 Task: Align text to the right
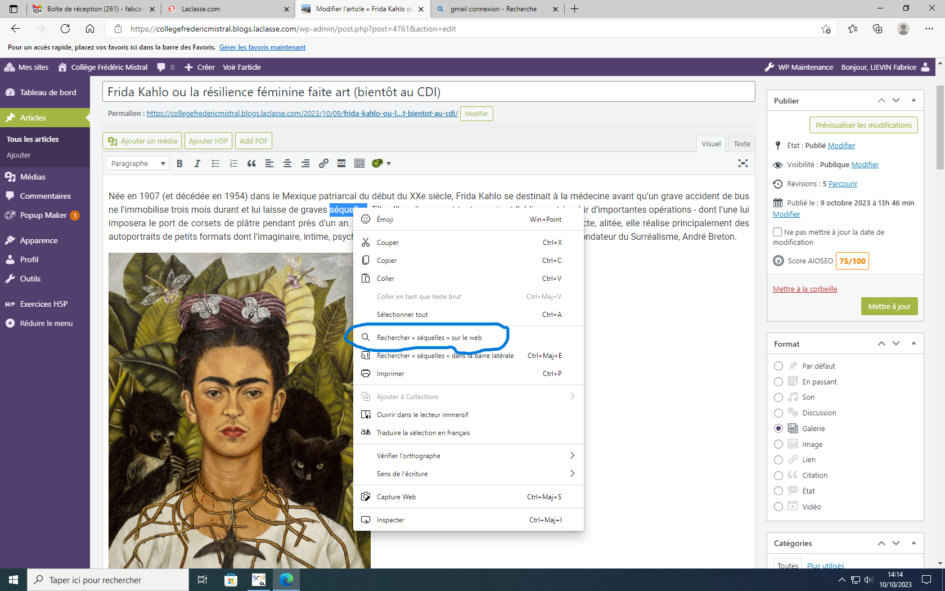coord(306,163)
